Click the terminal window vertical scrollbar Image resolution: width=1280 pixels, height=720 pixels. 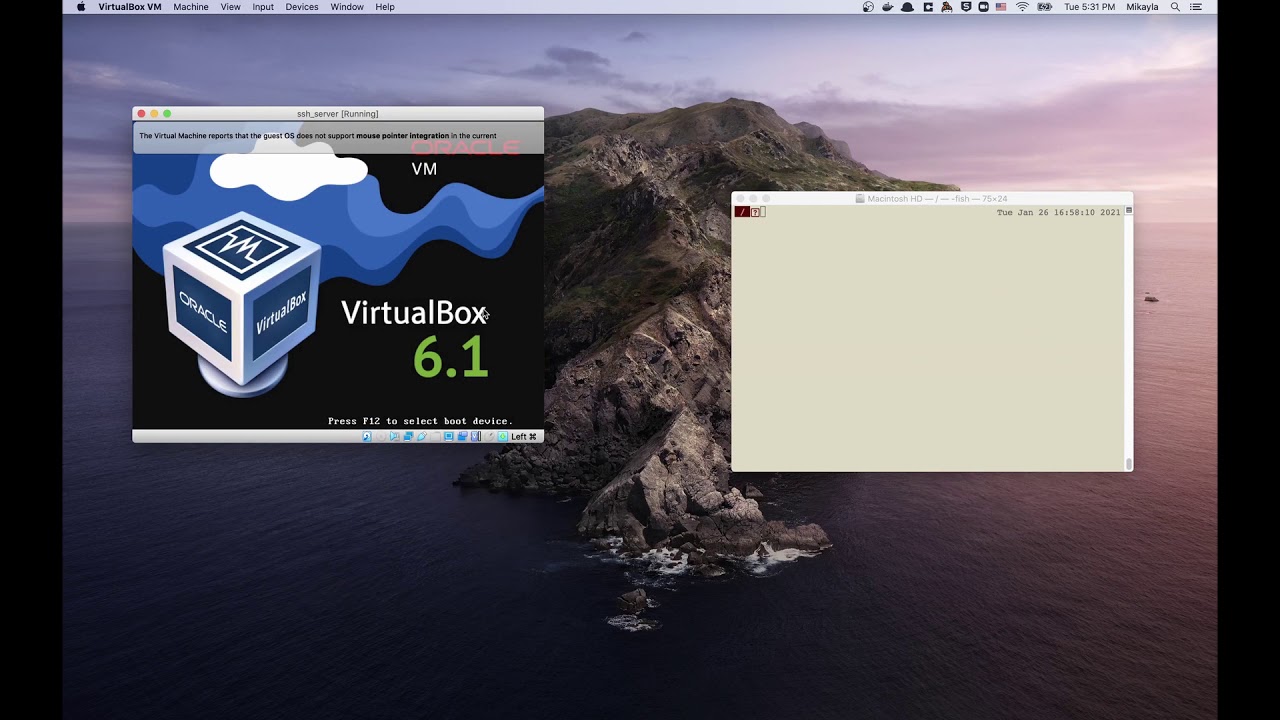(x=1129, y=340)
